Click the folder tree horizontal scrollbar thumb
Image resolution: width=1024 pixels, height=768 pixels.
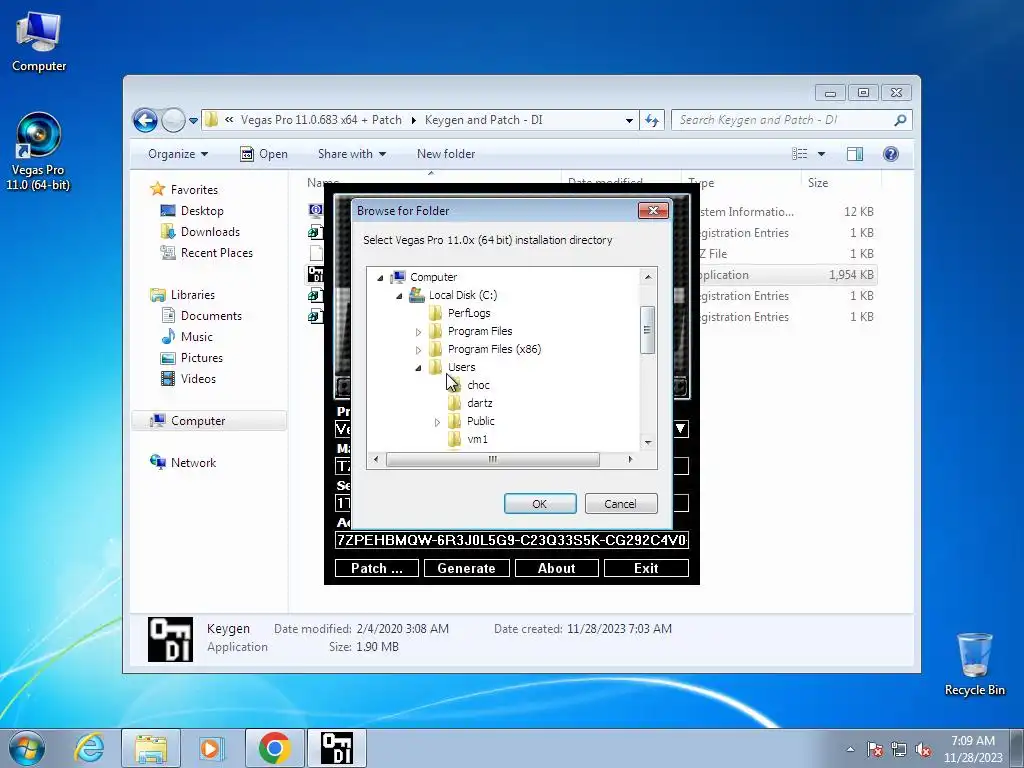coord(492,460)
